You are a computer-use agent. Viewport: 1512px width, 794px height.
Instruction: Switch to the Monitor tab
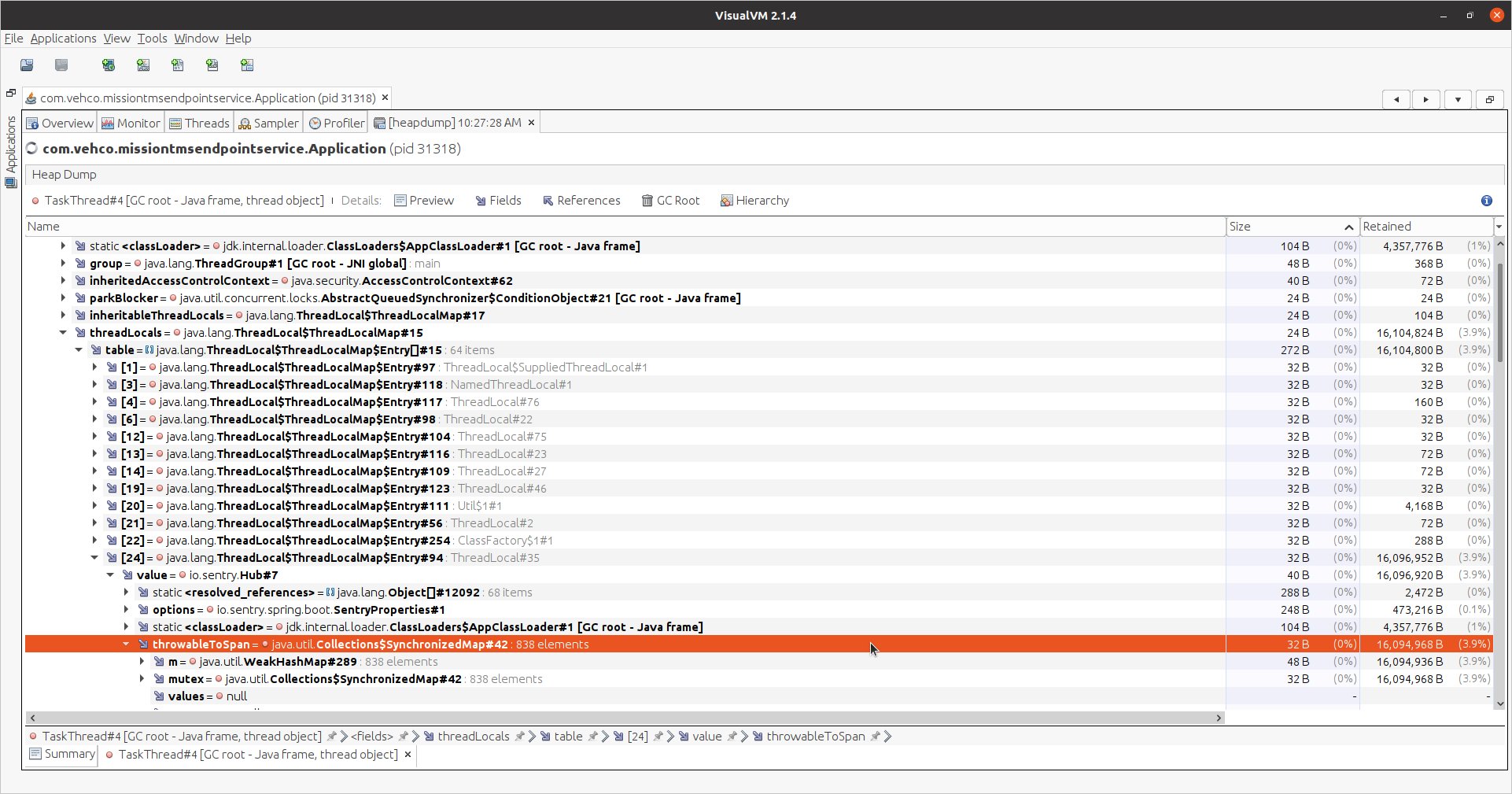[x=131, y=122]
